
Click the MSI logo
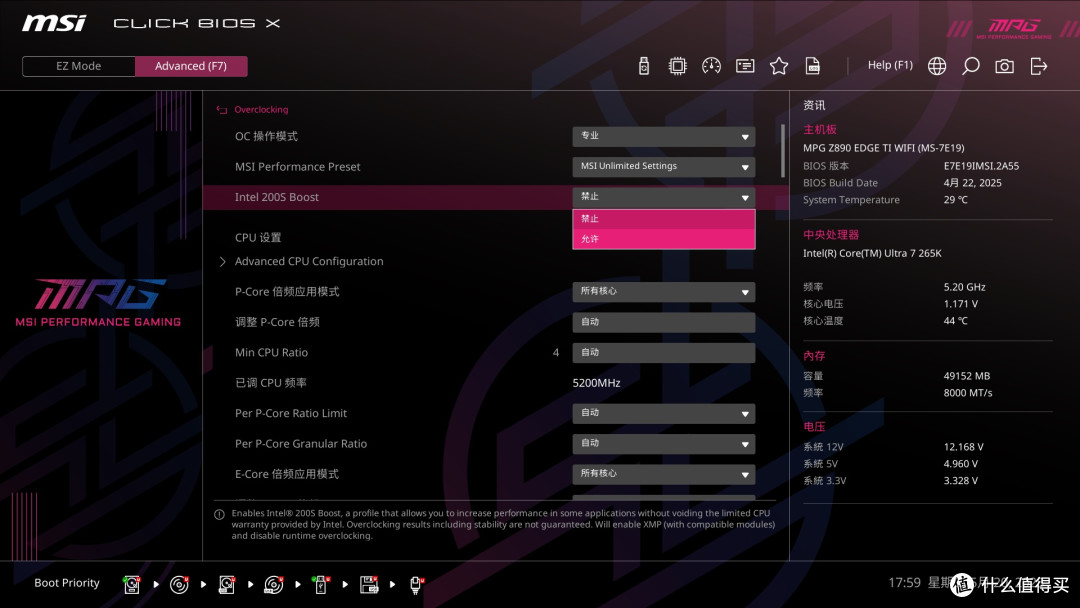pos(54,23)
